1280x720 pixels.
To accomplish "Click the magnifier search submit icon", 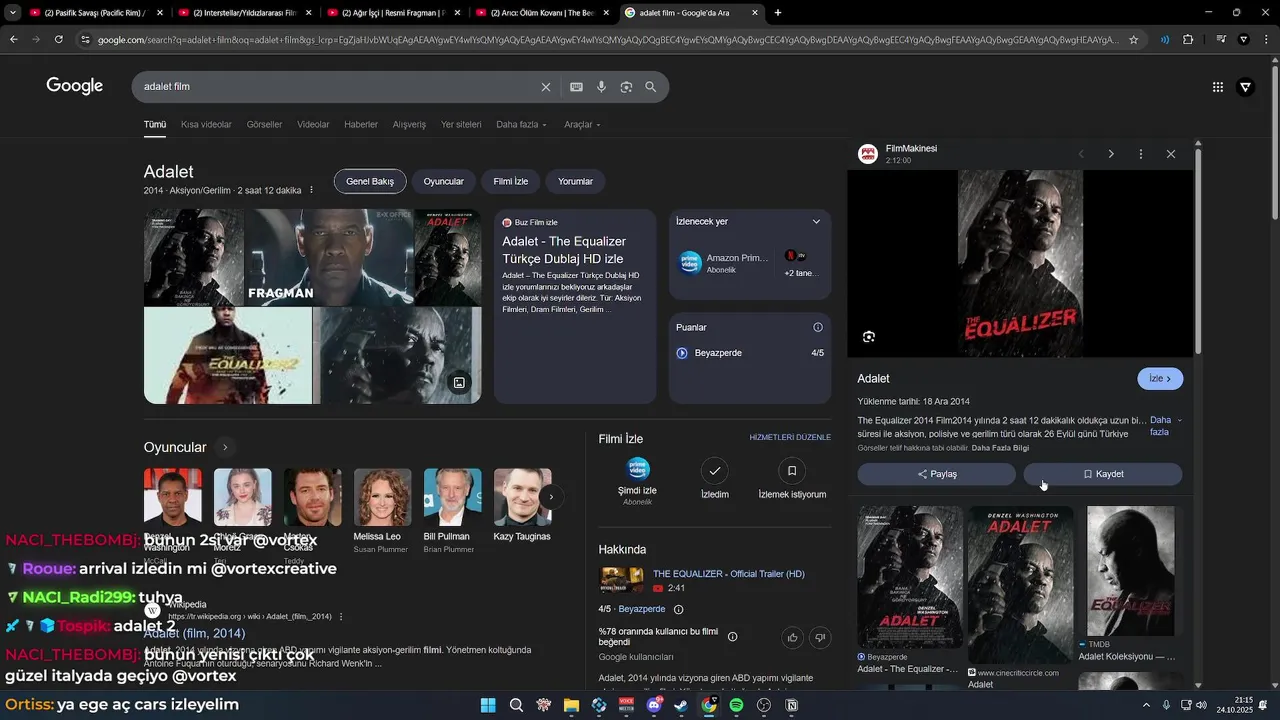I will point(651,87).
